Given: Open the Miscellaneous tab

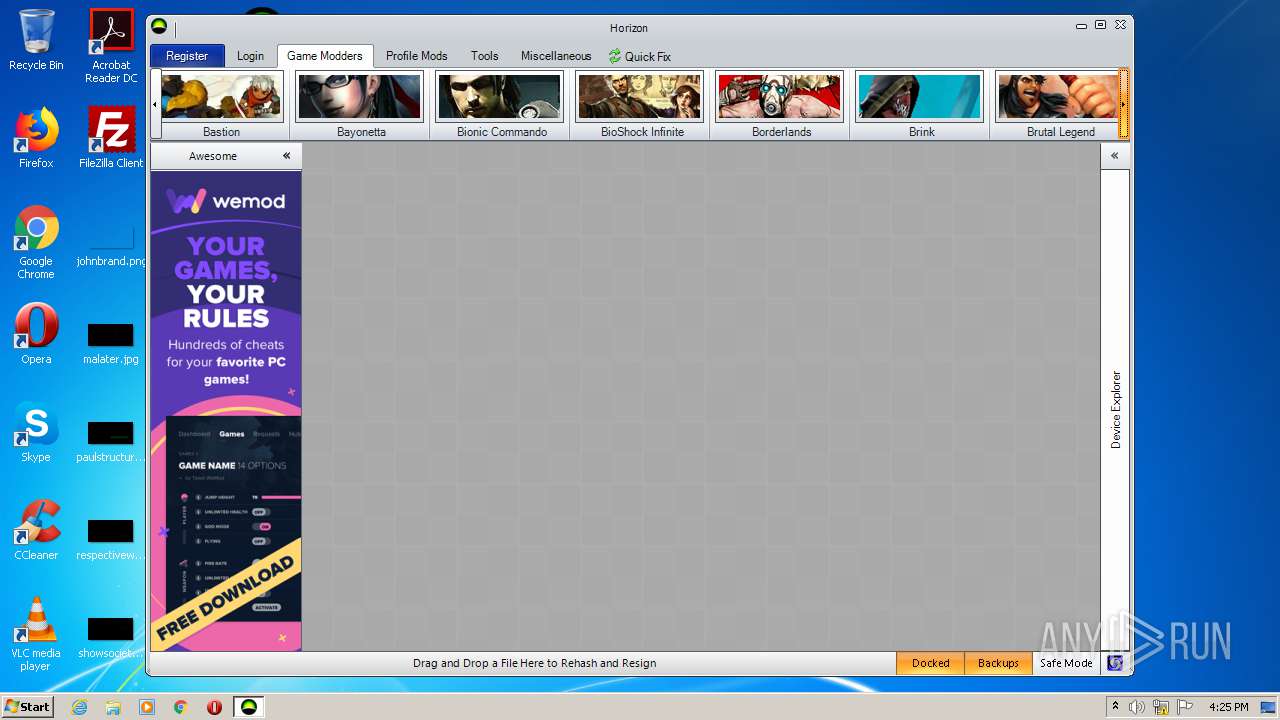Looking at the screenshot, I should [556, 56].
